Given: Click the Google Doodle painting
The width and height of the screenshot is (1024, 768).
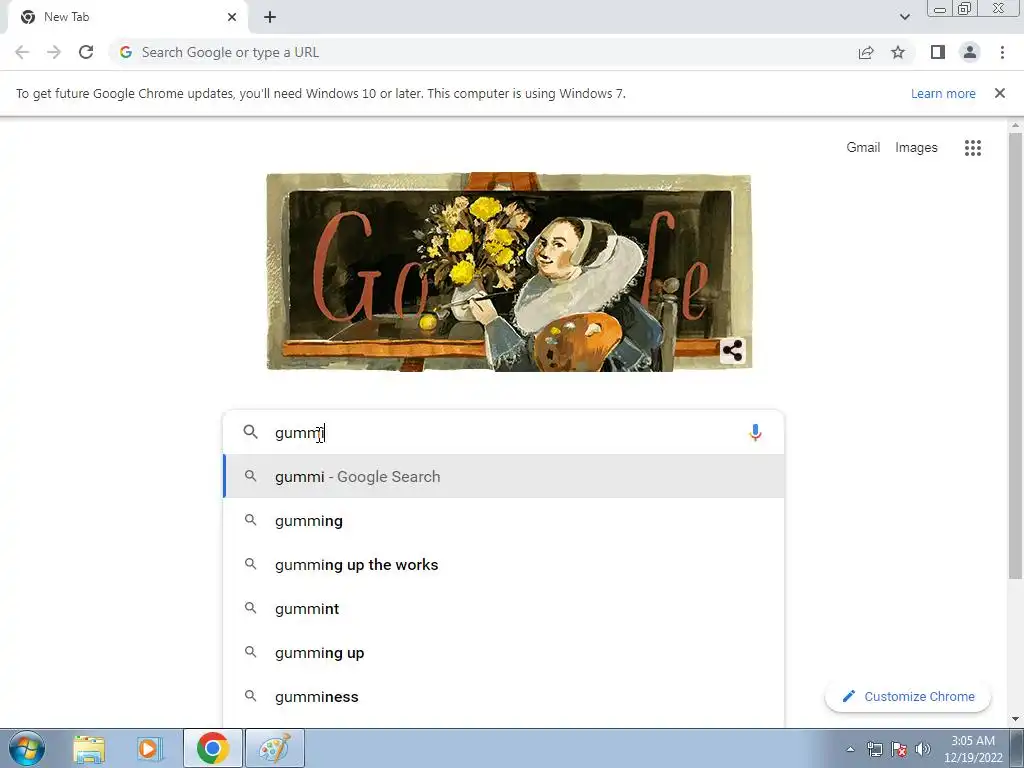Looking at the screenshot, I should pyautogui.click(x=509, y=272).
